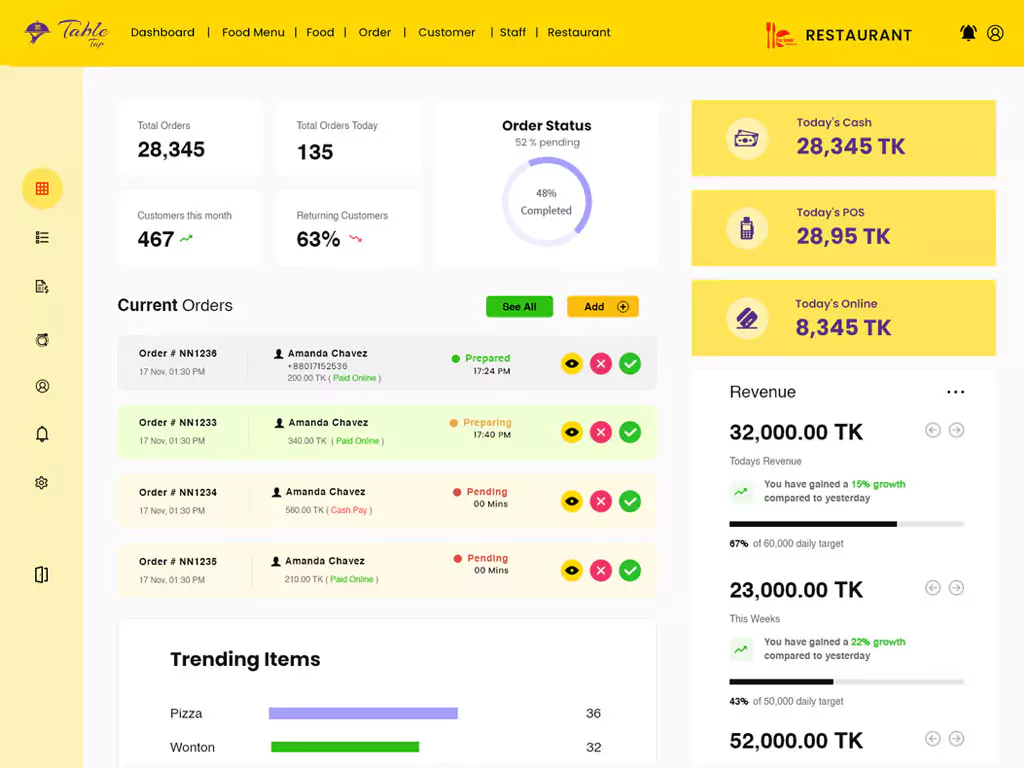Open the Revenue three-dots options menu
Viewport: 1024px width, 768px height.
click(x=955, y=393)
